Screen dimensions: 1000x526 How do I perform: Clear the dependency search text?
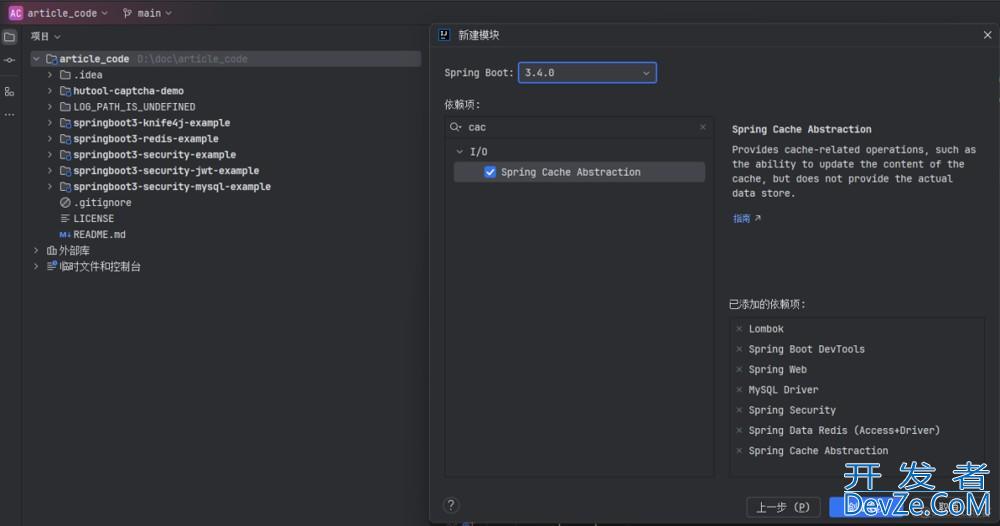(x=703, y=127)
